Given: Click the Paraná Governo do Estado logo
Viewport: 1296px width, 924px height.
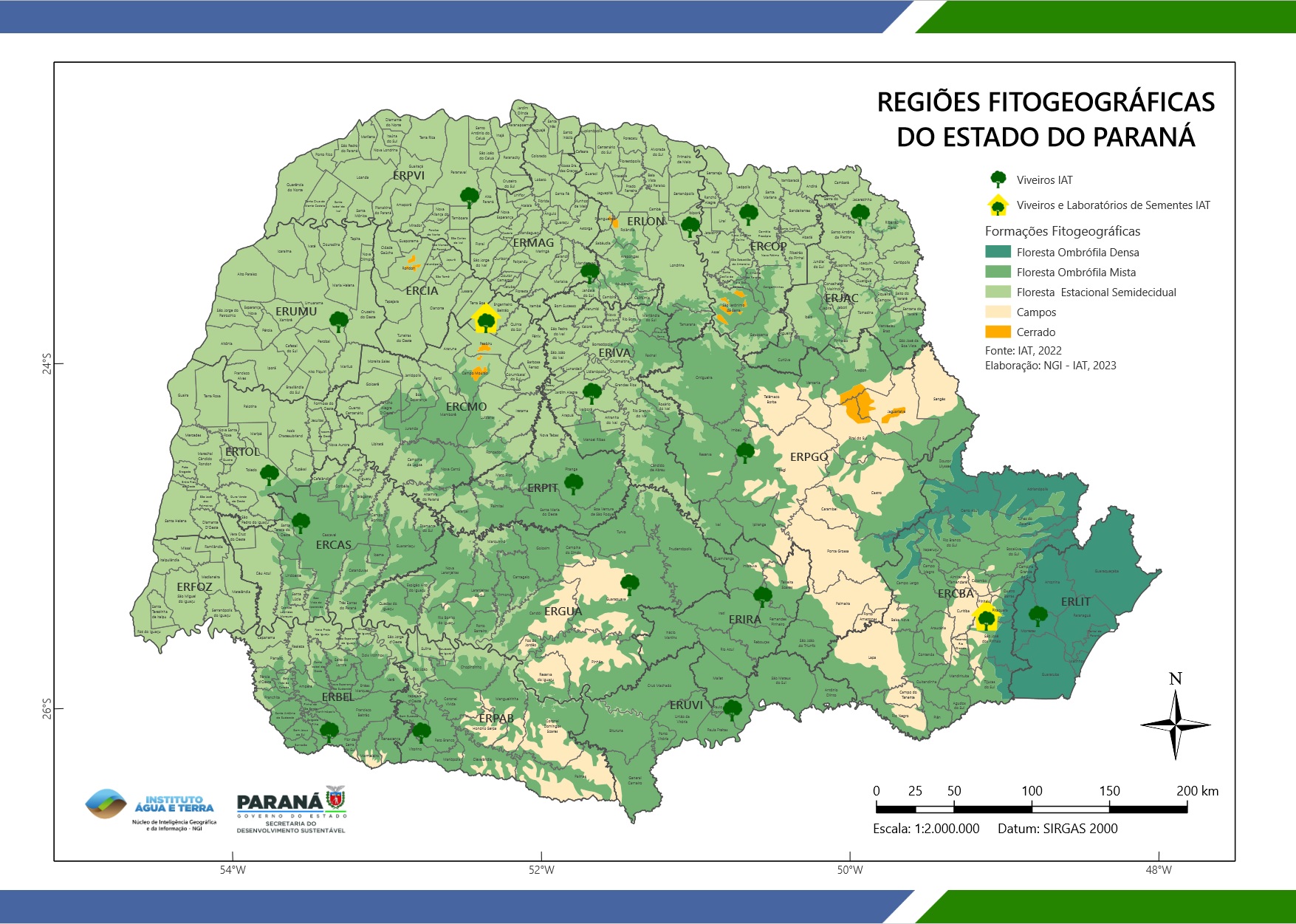Looking at the screenshot, I should (x=292, y=809).
